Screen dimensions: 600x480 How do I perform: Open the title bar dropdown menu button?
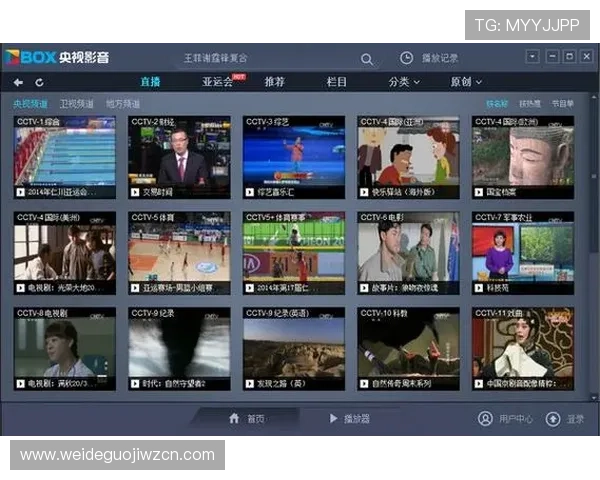coord(532,57)
